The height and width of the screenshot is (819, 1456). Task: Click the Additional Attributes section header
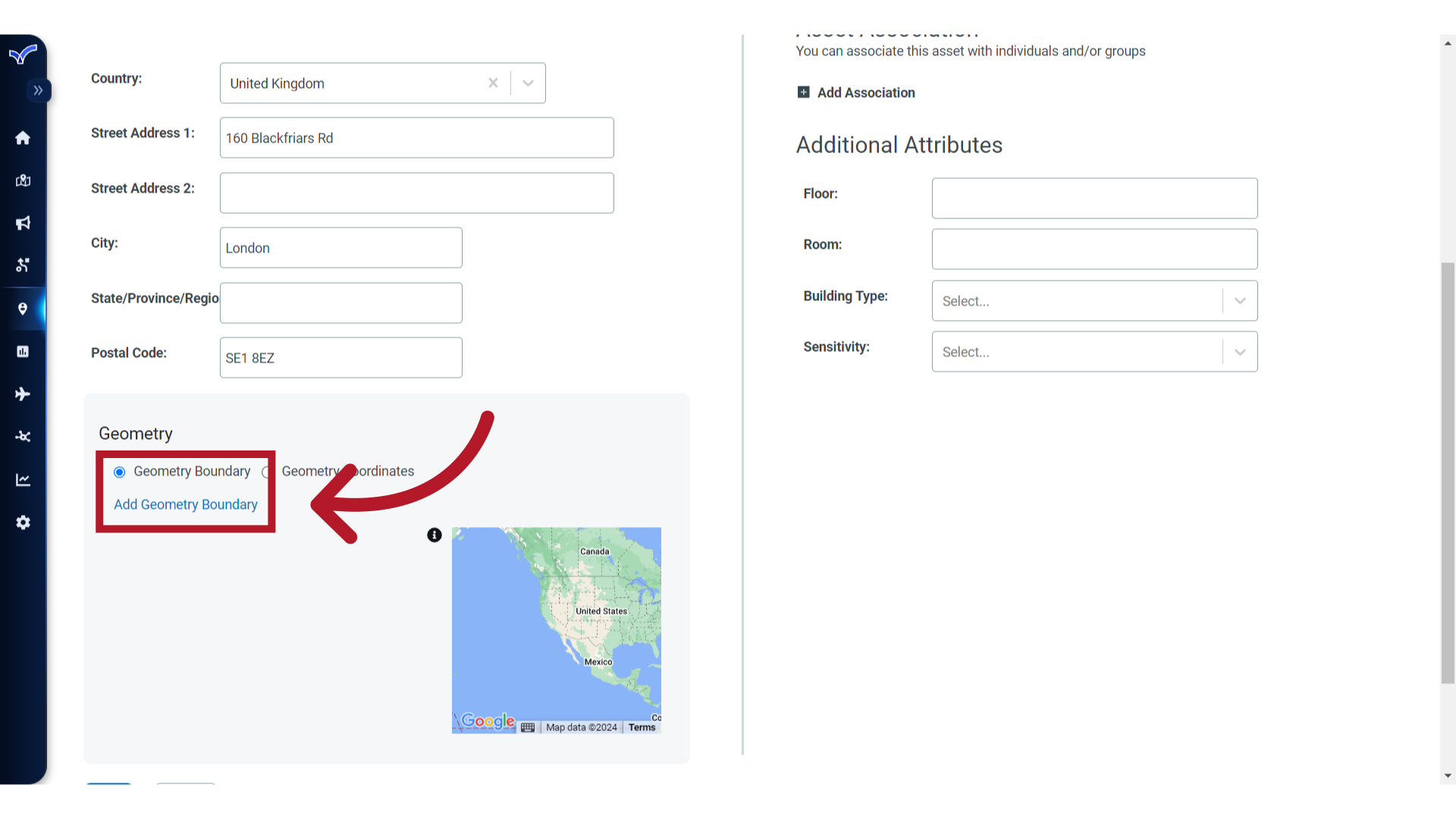pos(900,144)
